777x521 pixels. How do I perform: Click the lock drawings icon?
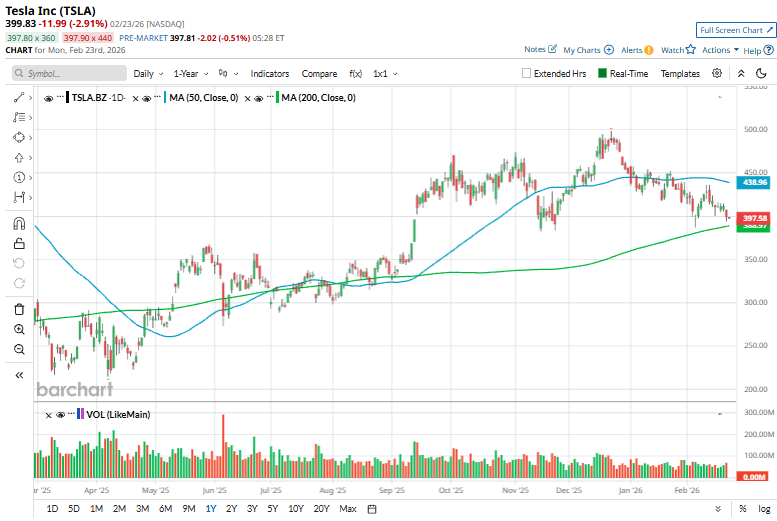19,243
